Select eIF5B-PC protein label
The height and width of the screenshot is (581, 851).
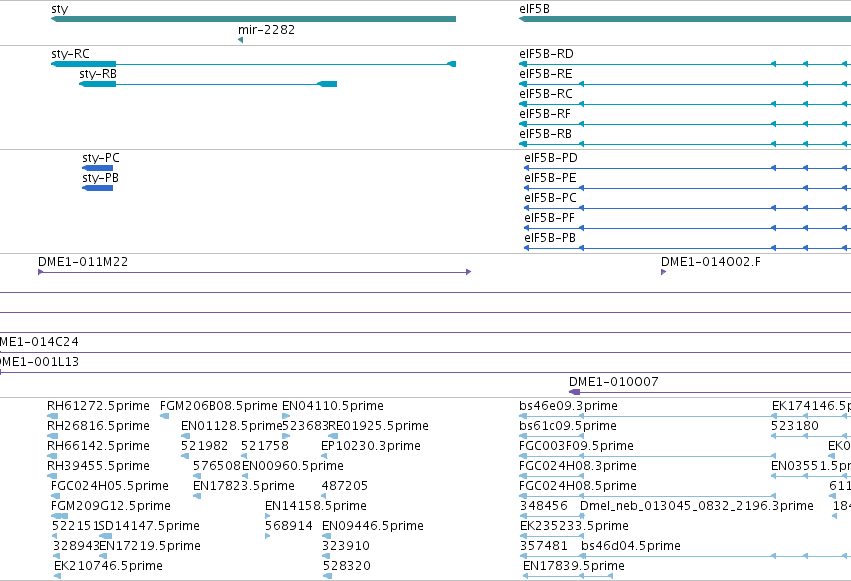(550, 198)
